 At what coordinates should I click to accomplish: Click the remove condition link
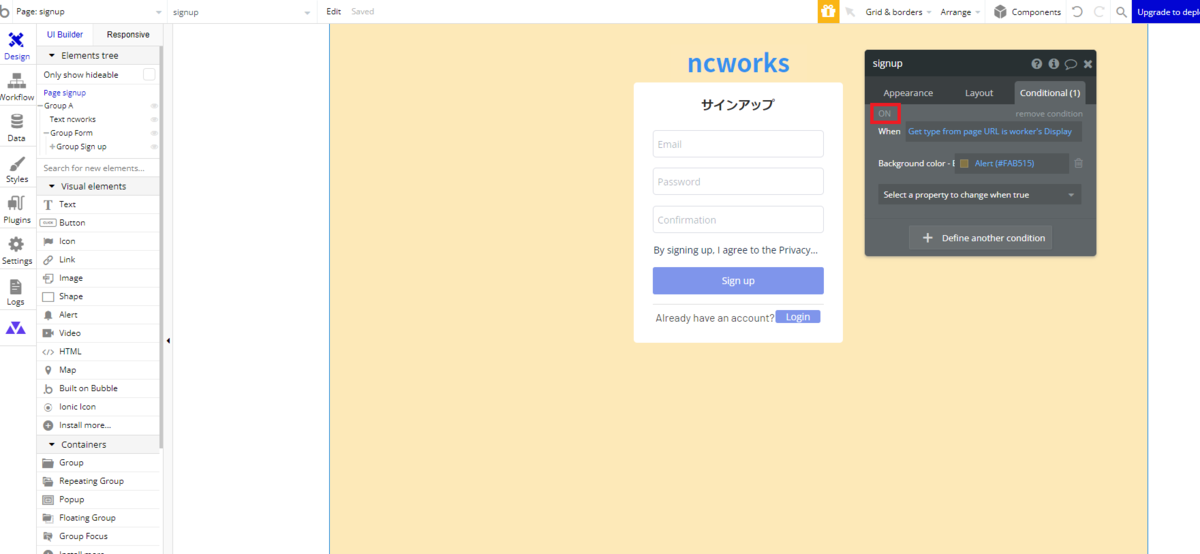point(1049,114)
